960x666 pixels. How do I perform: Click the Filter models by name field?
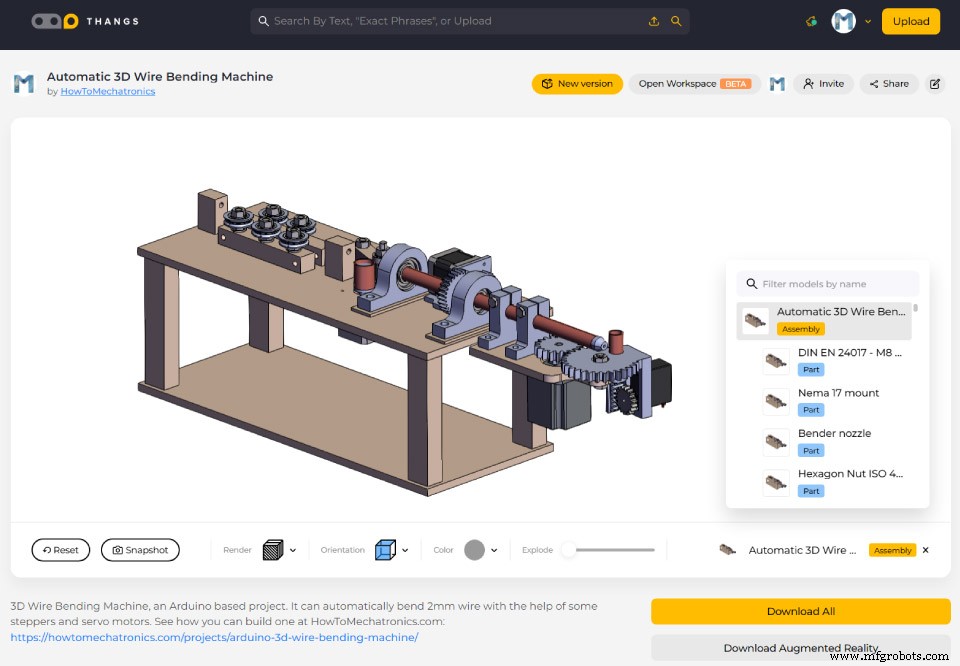pyautogui.click(x=828, y=283)
